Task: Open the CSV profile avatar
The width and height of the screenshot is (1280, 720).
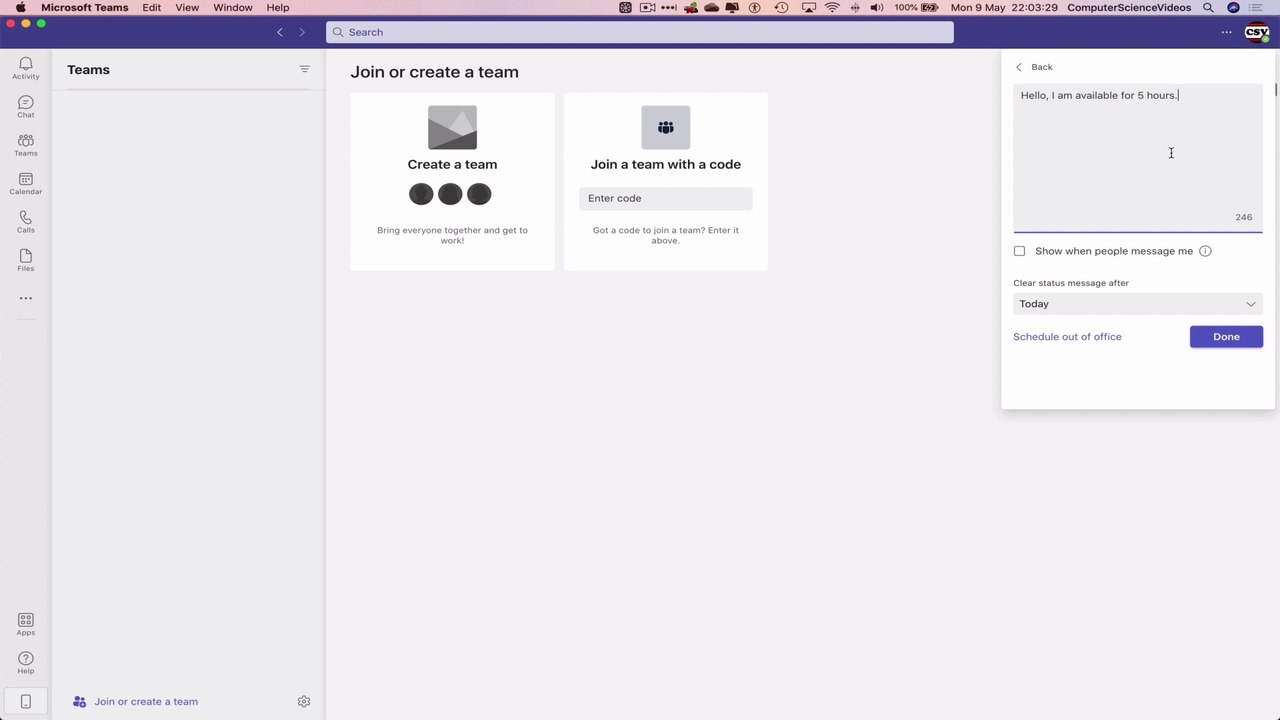Action: (1257, 32)
